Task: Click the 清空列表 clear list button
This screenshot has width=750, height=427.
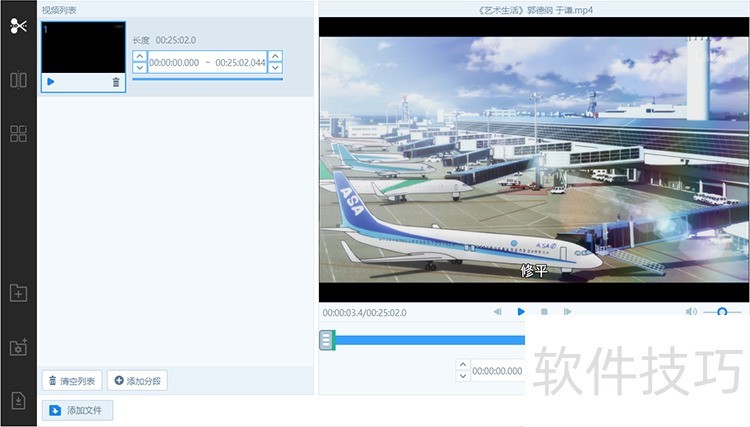Action: click(72, 381)
